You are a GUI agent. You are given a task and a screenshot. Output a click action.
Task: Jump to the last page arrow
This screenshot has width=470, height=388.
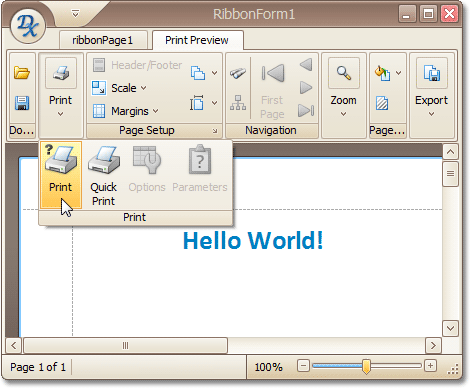306,110
